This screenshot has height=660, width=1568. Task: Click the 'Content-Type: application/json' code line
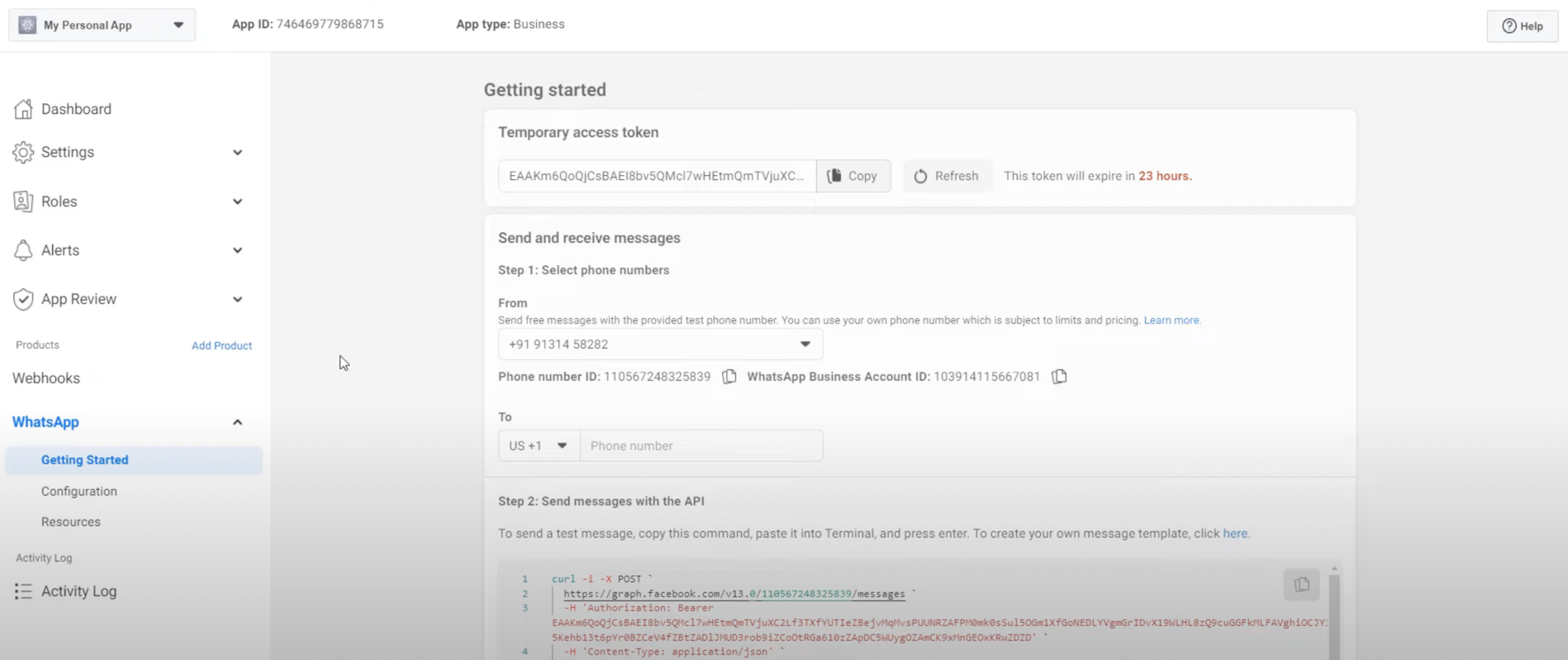point(673,652)
